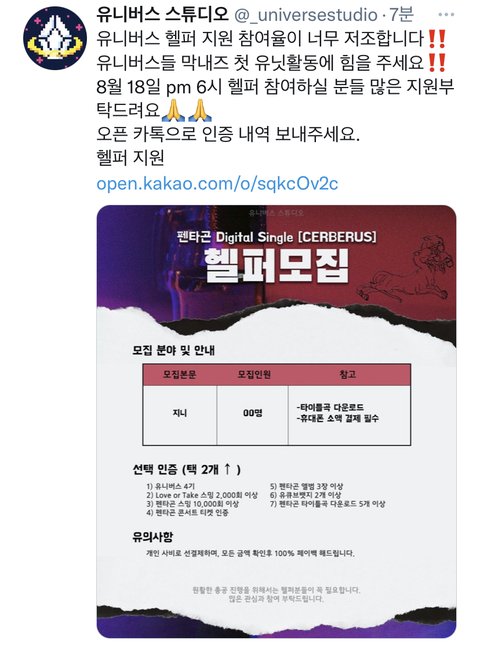Viewport: 480px width, 648px height.
Task: Open the attached 헬퍼모집 poster image
Action: point(276,422)
